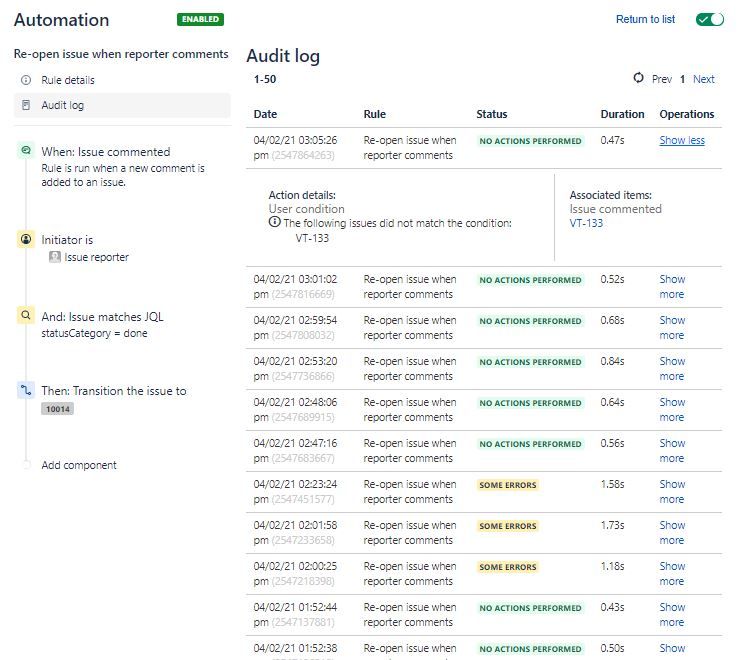This screenshot has height=660, width=748.
Task: Click NO ACTIONS PERFORMED badge for 01:52:44 pm
Action: coord(530,608)
